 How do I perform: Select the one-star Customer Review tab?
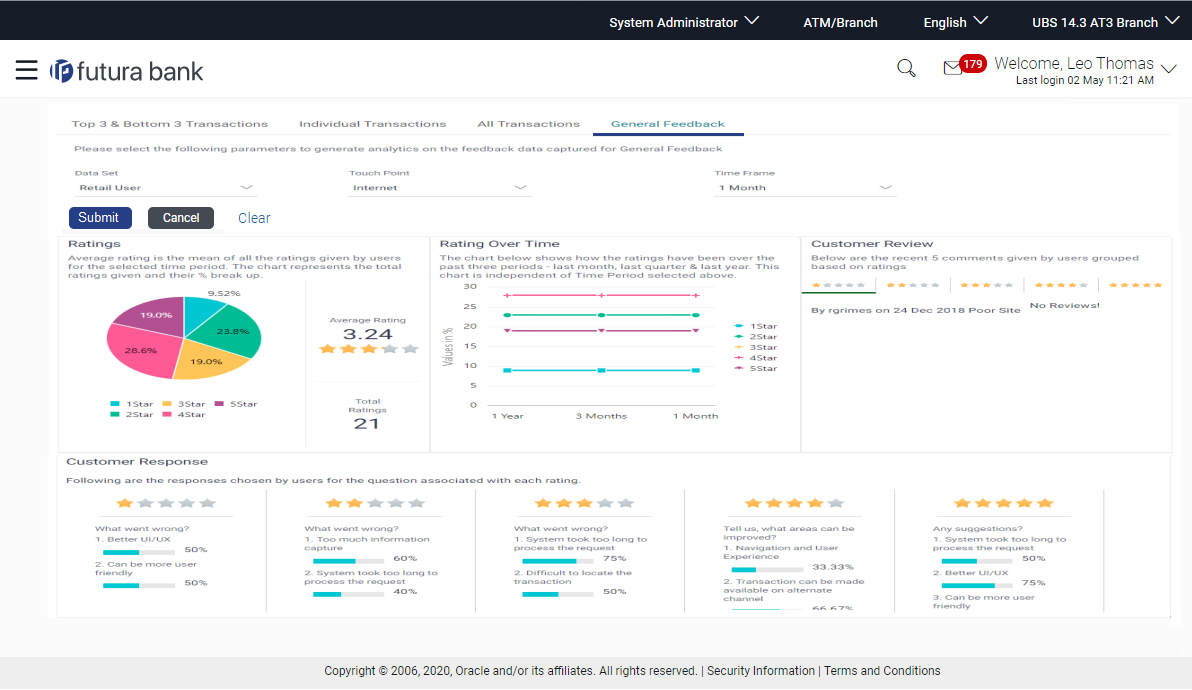click(x=839, y=286)
